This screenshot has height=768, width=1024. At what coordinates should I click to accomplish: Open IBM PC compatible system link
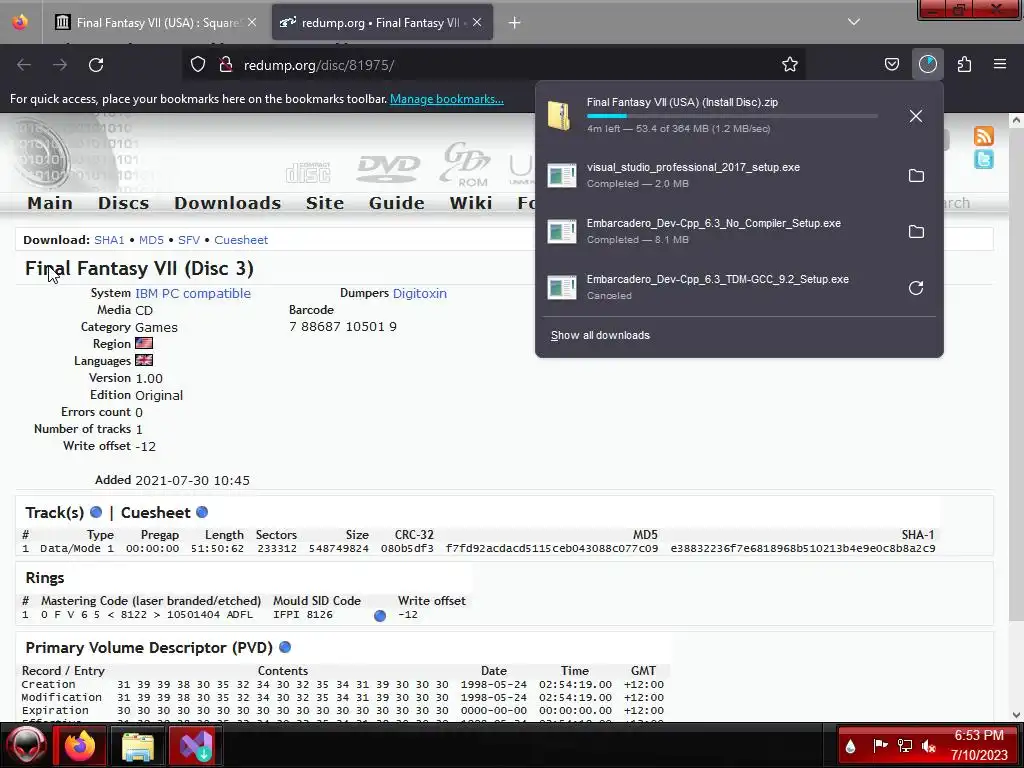pos(193,293)
